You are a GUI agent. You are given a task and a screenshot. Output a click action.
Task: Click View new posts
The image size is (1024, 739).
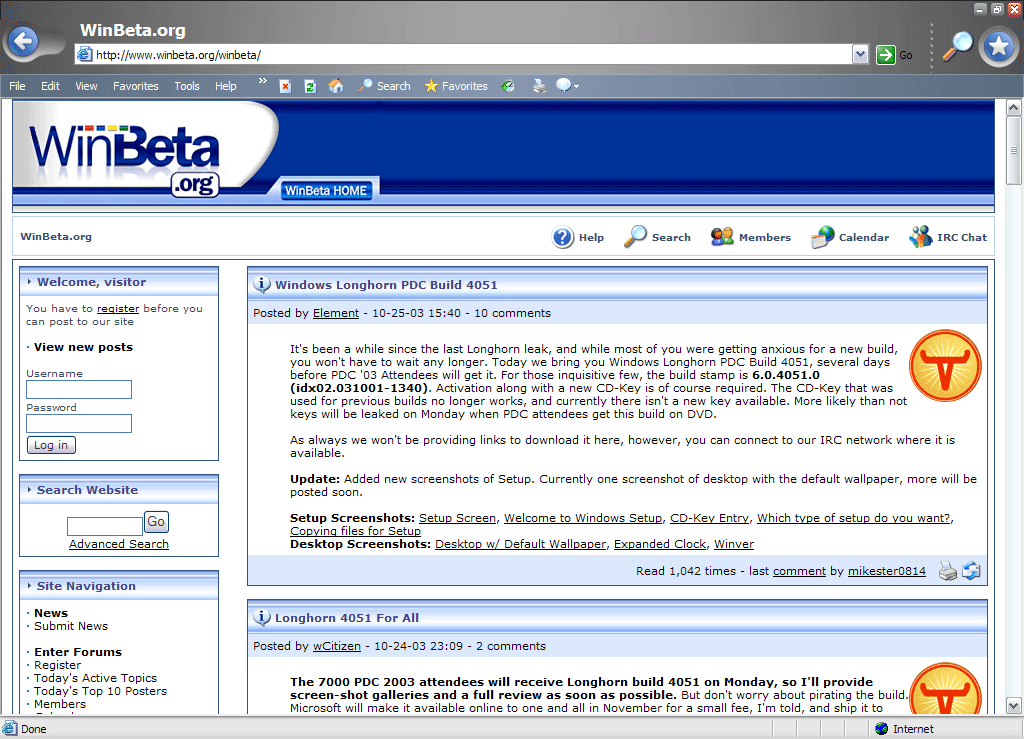click(84, 347)
